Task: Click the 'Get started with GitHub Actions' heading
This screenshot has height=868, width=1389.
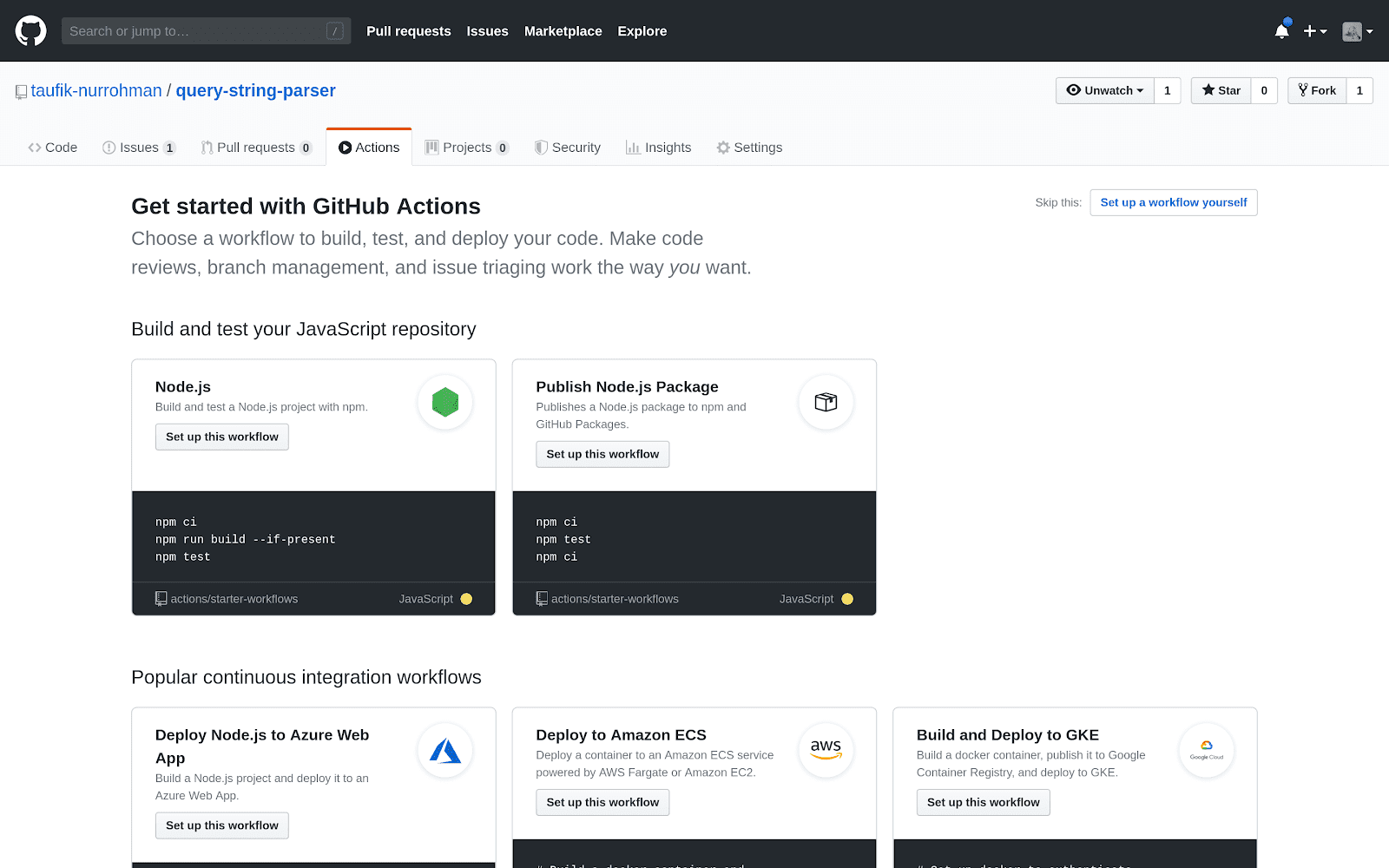Action: [x=306, y=207]
